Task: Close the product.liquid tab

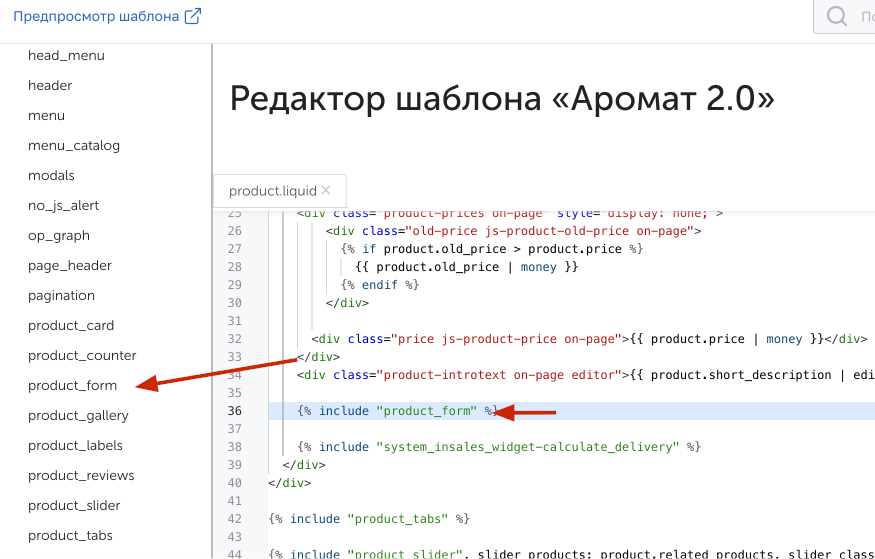Action: [x=326, y=190]
